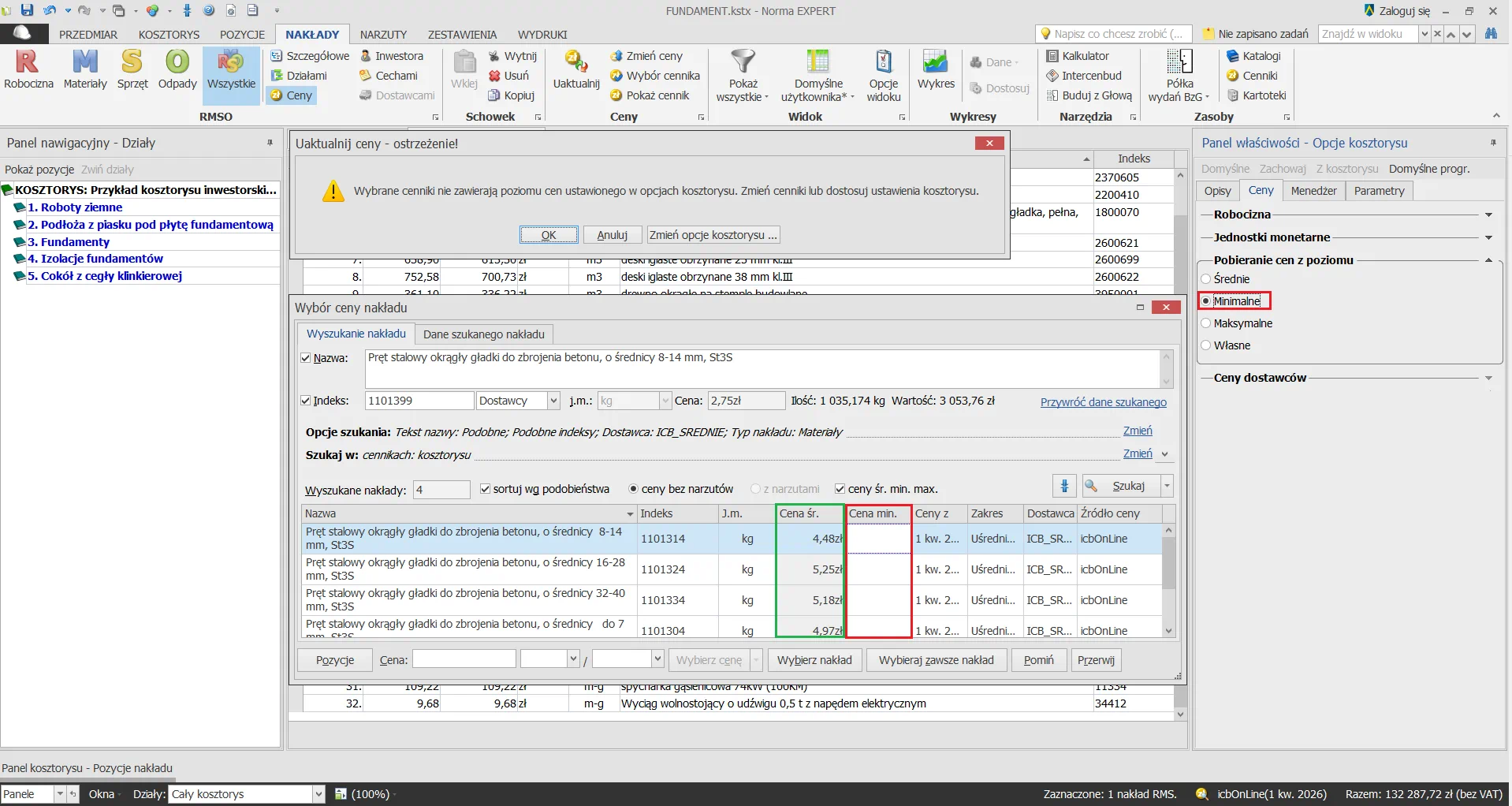Click the Przywróć dane szukanego link
This screenshot has width=1512, height=806.
[1103, 402]
